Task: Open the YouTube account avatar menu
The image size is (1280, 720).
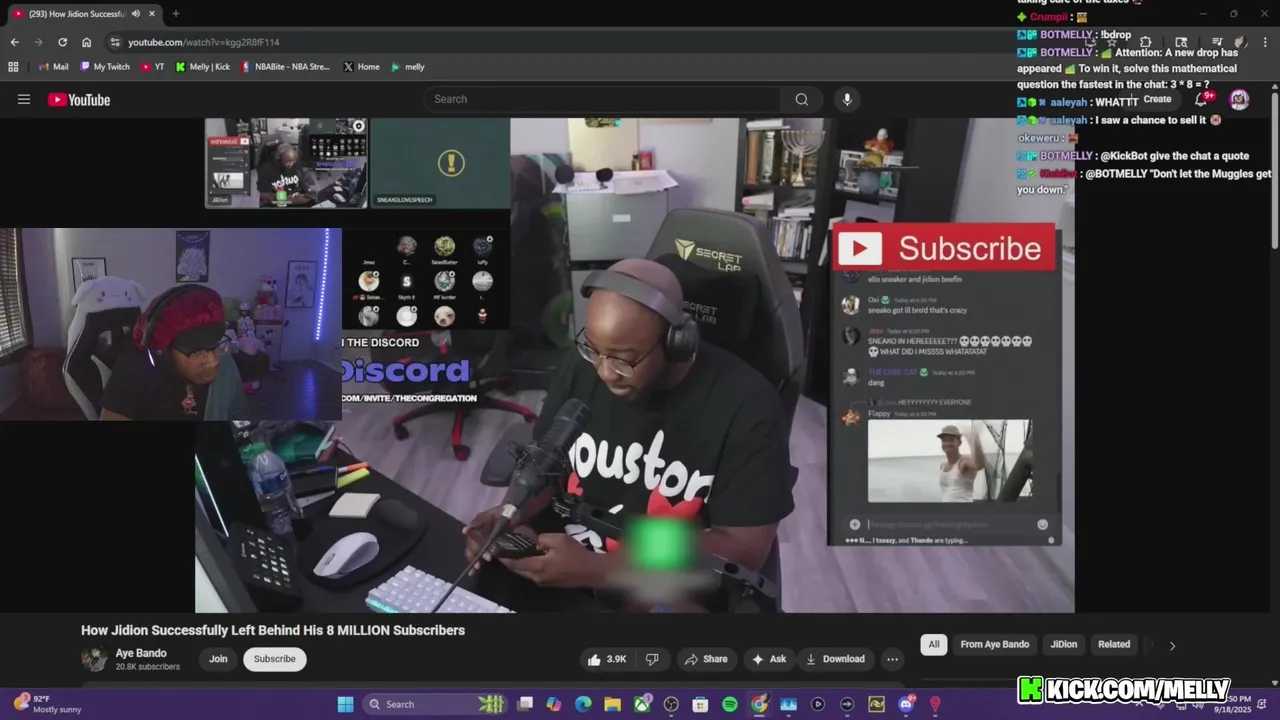Action: click(x=1239, y=99)
